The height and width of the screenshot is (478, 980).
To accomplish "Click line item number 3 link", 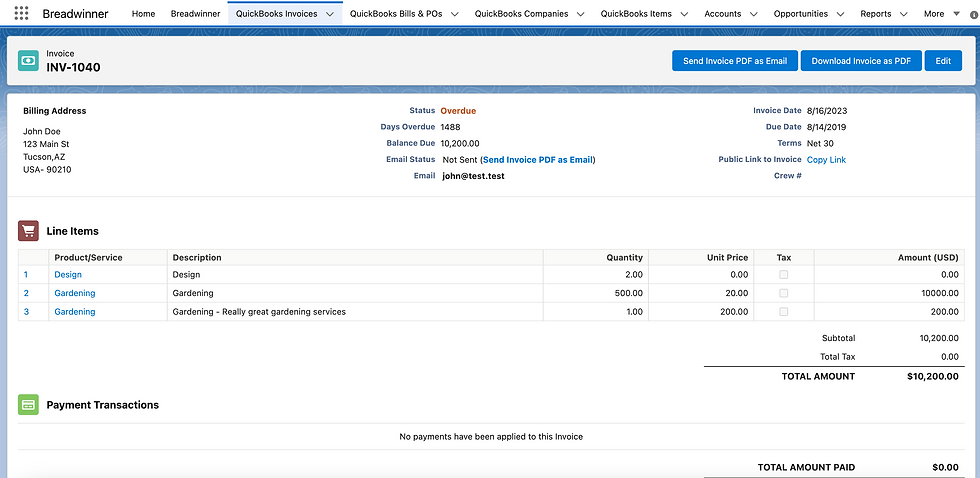I will (26, 311).
